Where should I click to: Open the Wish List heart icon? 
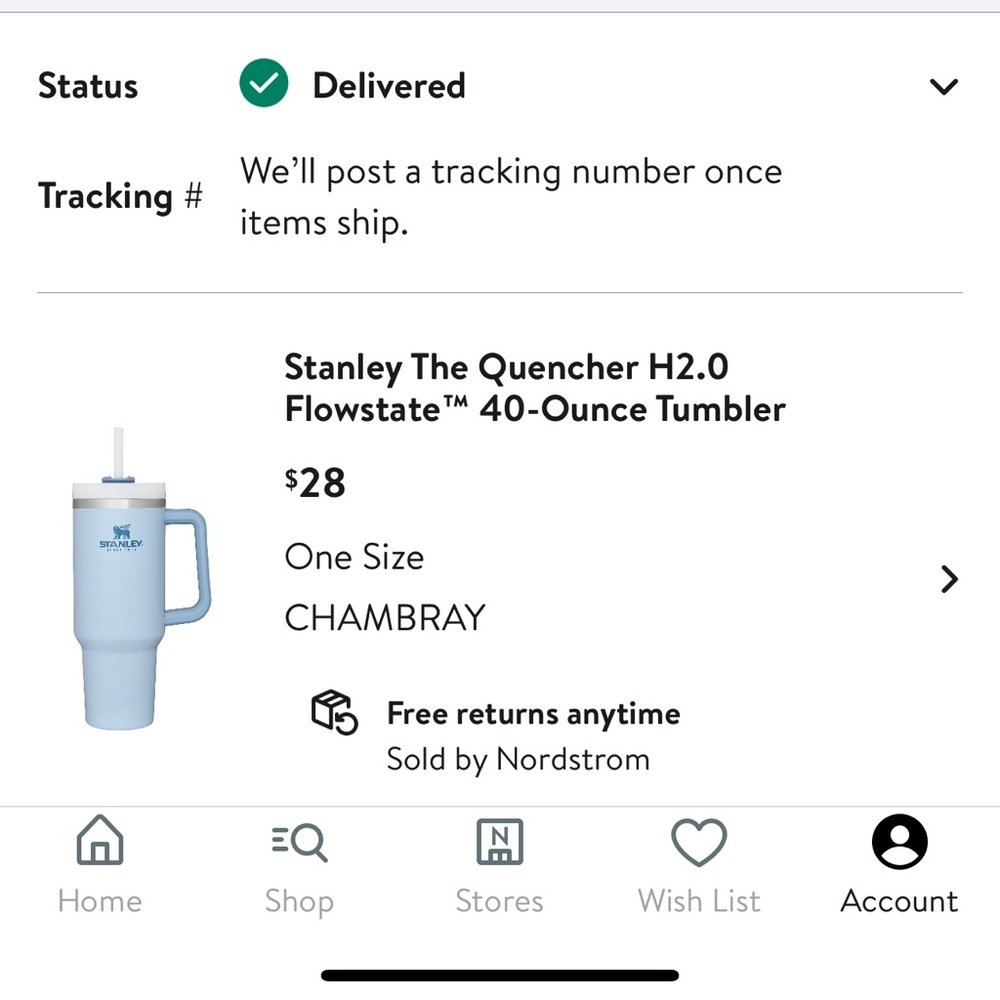698,842
